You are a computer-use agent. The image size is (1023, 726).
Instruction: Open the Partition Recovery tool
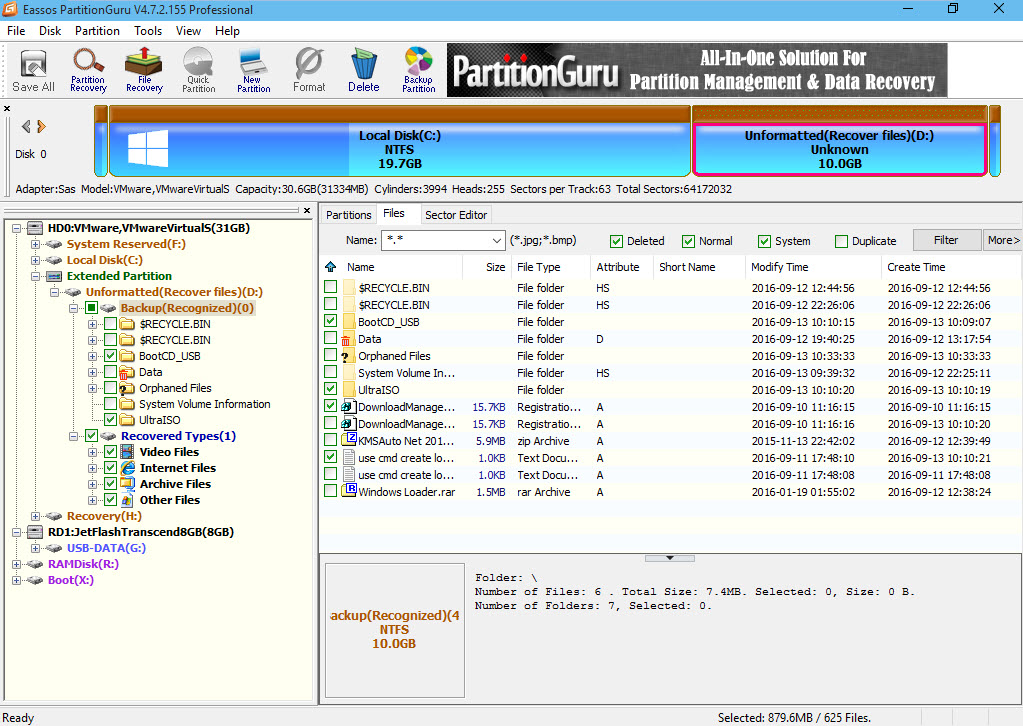(88, 70)
